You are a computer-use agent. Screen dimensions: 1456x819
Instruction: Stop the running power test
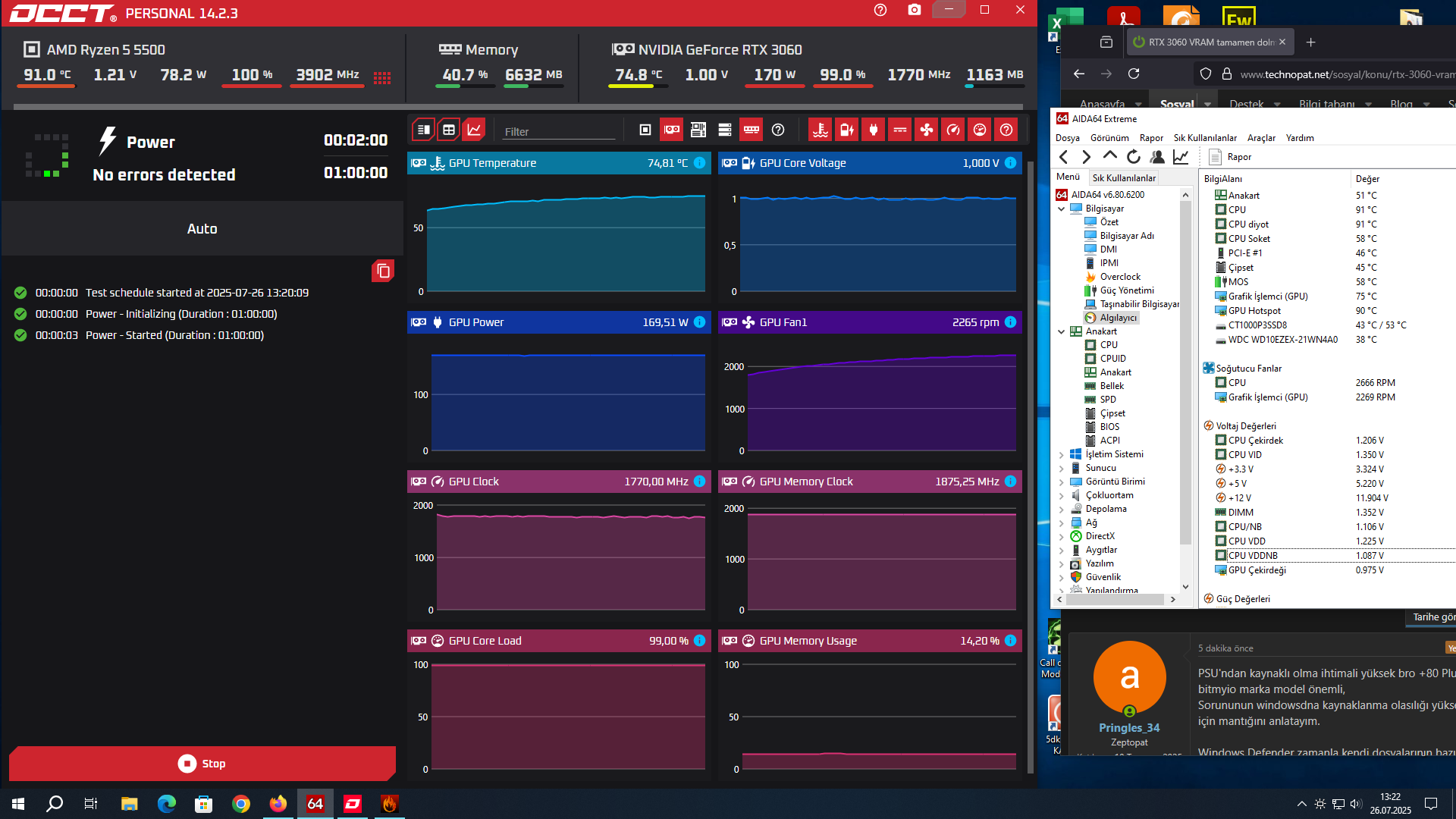click(x=202, y=764)
